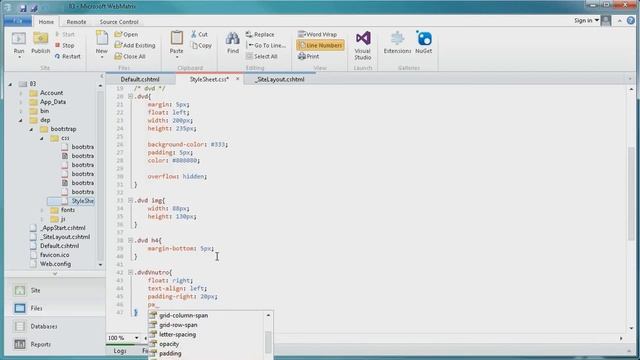Select the bin folder

point(39,111)
